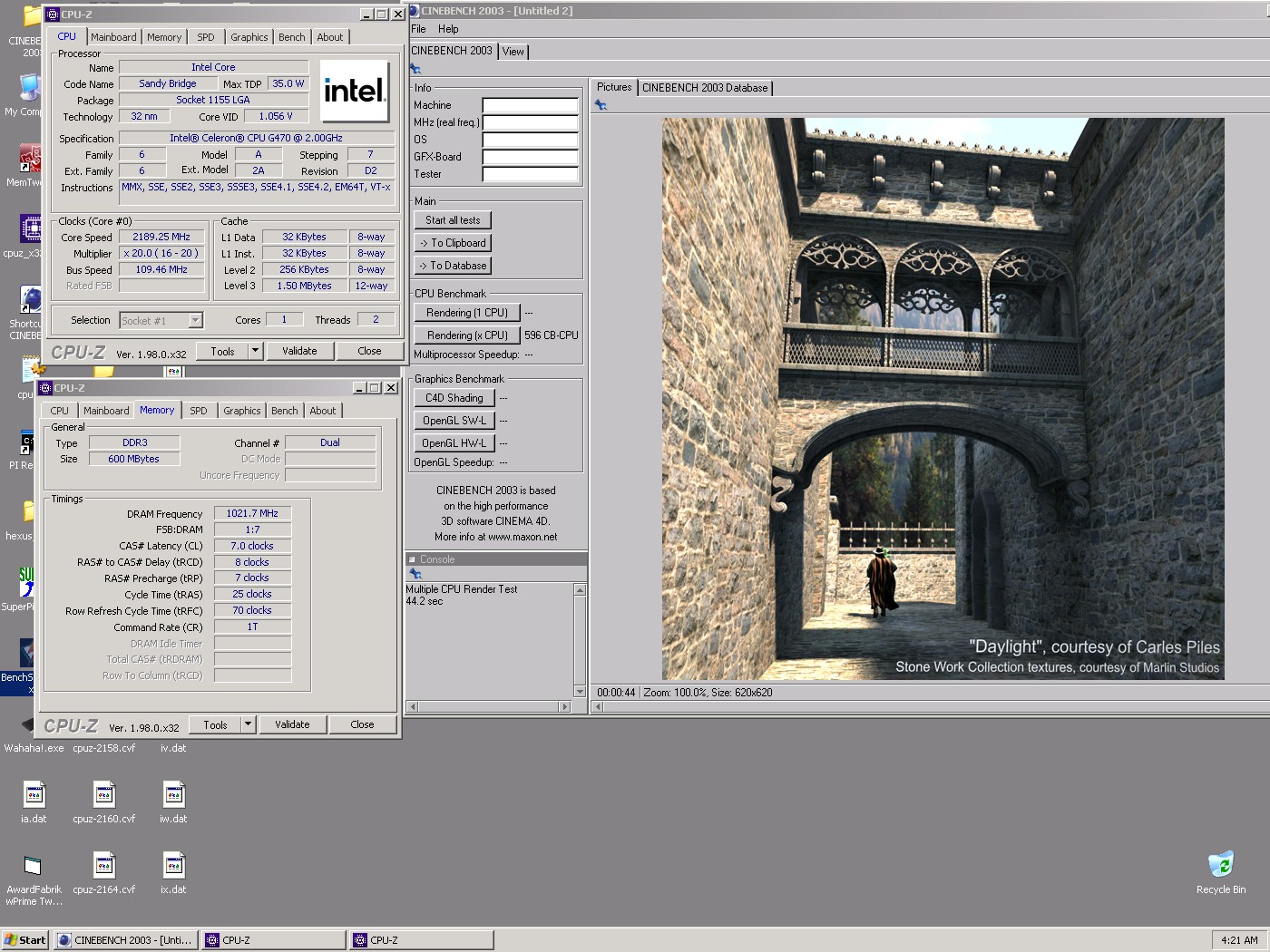
Task: Click console scrollbar down arrow
Action: tap(581, 692)
